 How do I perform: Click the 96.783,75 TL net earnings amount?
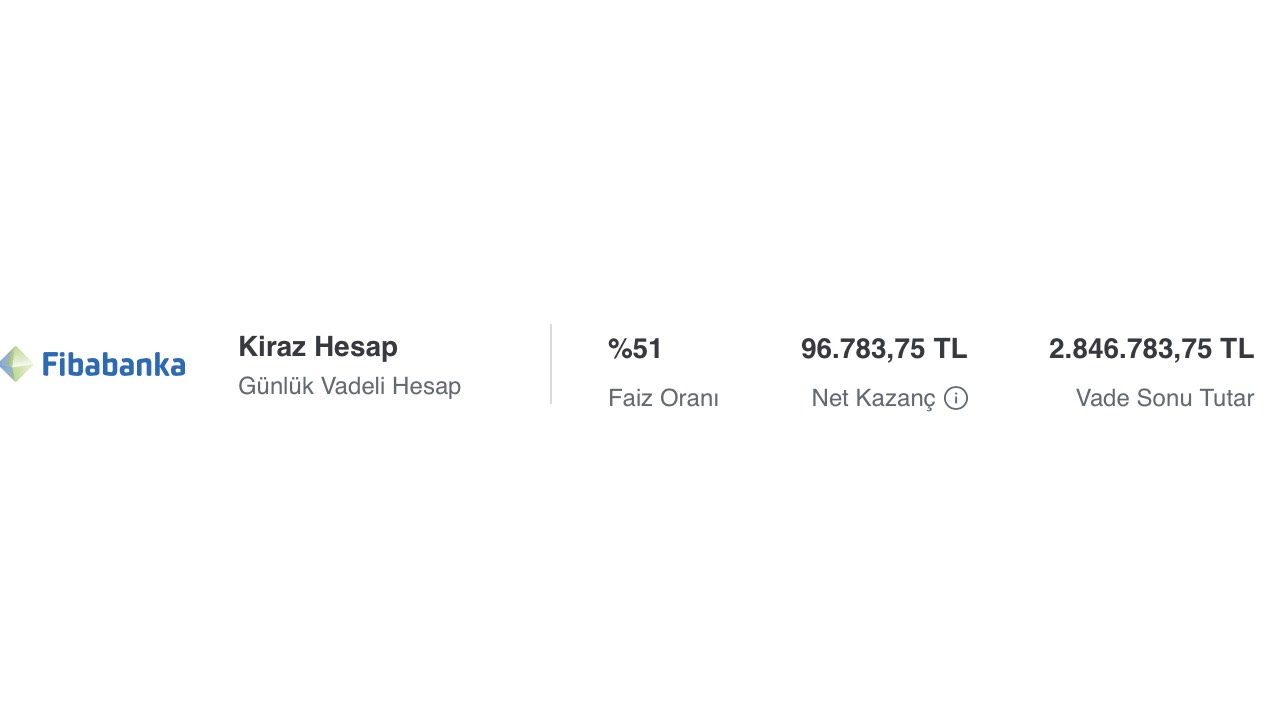tap(884, 349)
